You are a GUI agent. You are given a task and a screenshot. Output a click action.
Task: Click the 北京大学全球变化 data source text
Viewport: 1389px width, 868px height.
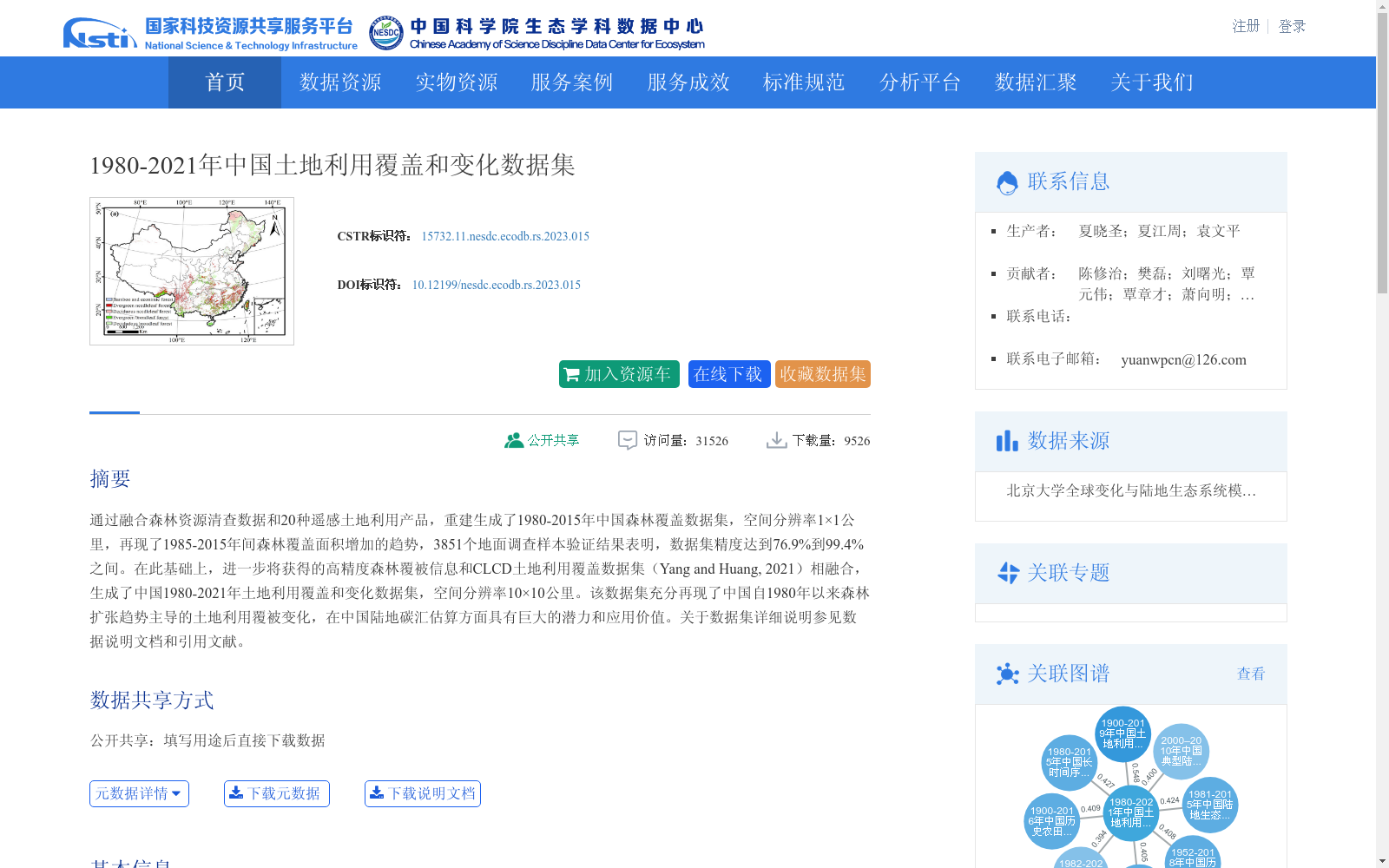[x=1131, y=490]
